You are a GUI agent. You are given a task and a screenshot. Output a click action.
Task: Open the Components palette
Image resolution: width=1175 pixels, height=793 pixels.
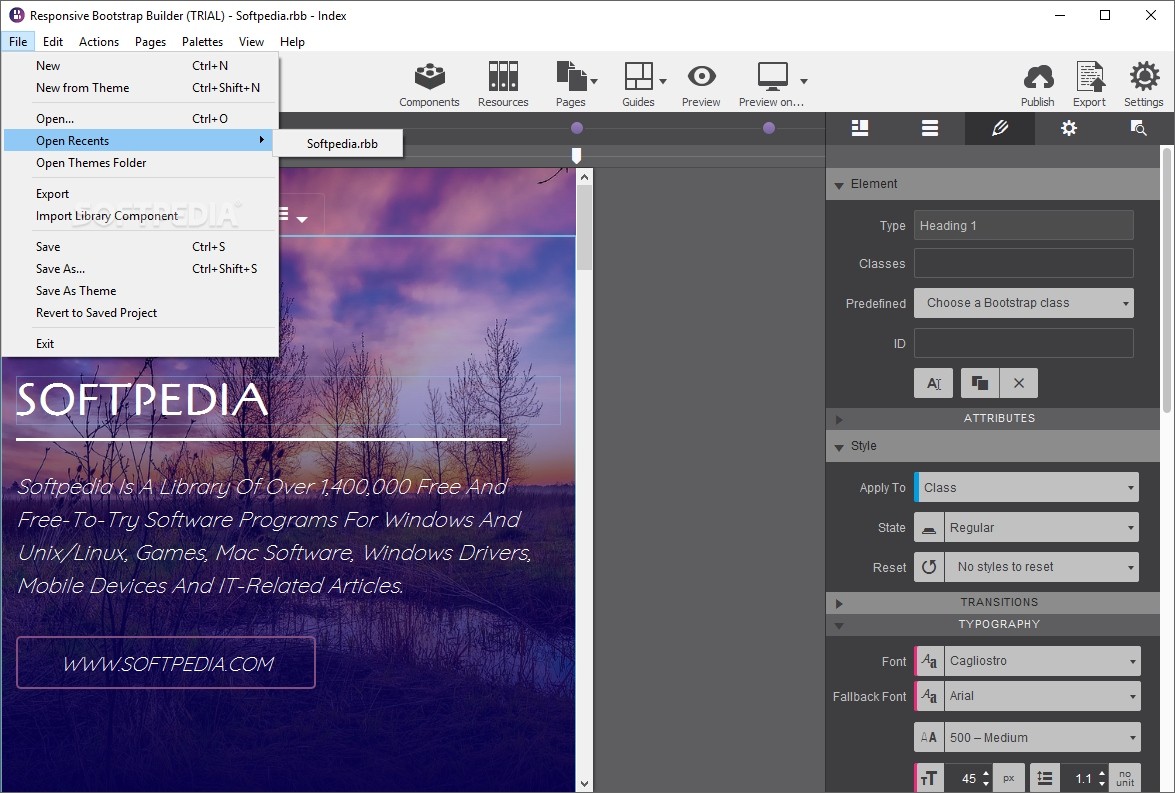click(x=429, y=84)
